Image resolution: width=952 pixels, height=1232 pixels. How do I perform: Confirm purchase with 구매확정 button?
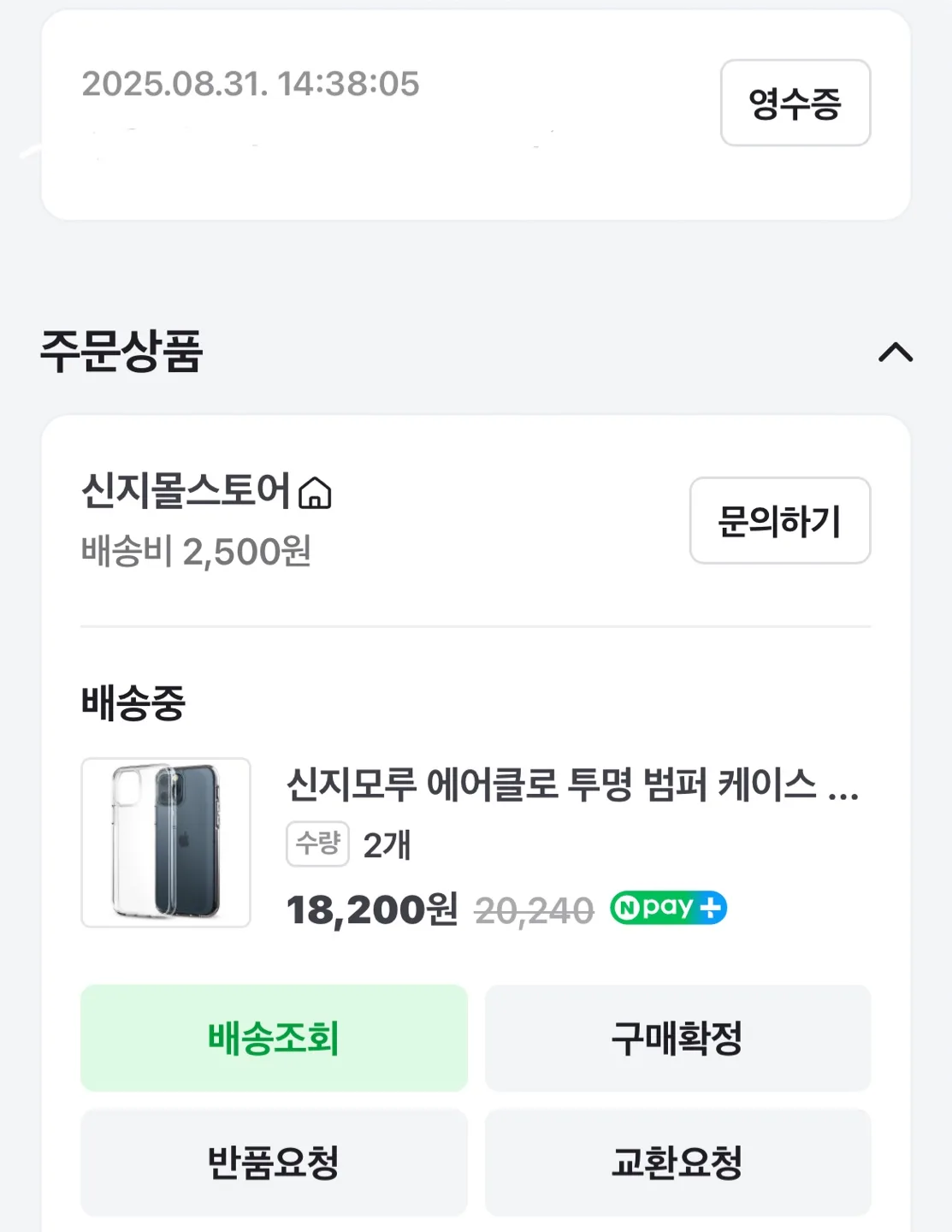pos(677,1038)
